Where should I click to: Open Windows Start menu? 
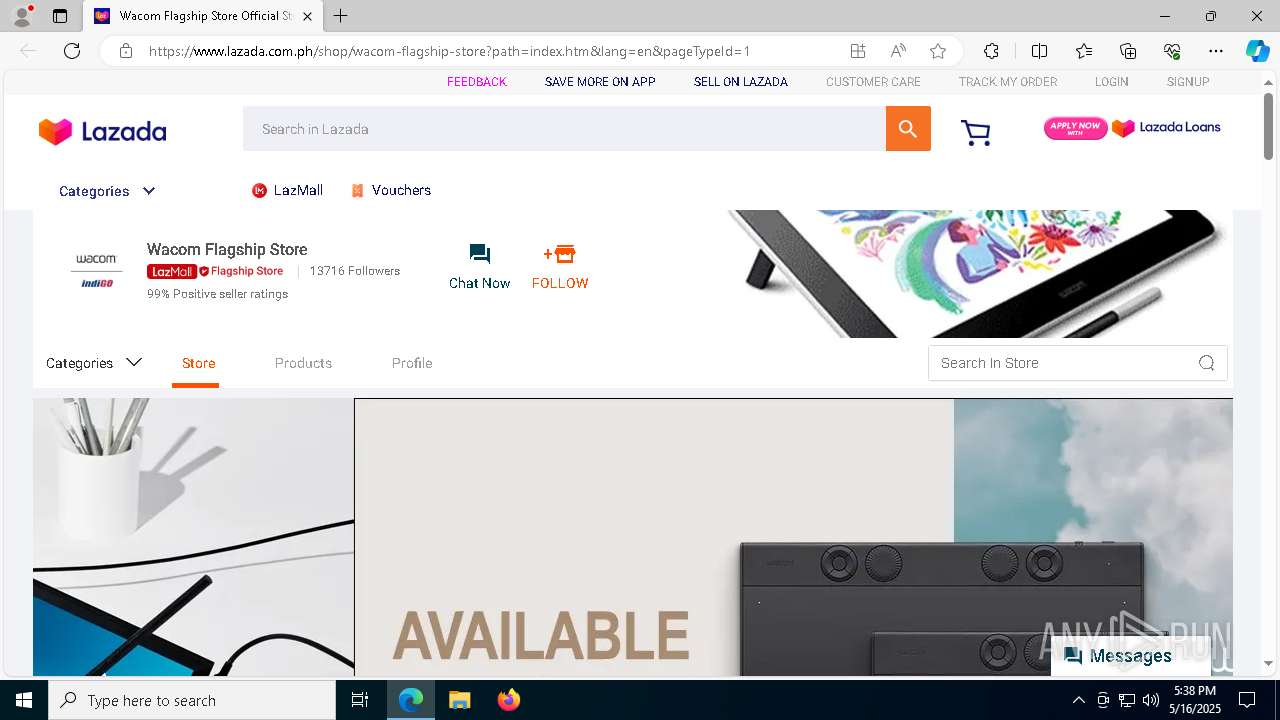(x=24, y=700)
